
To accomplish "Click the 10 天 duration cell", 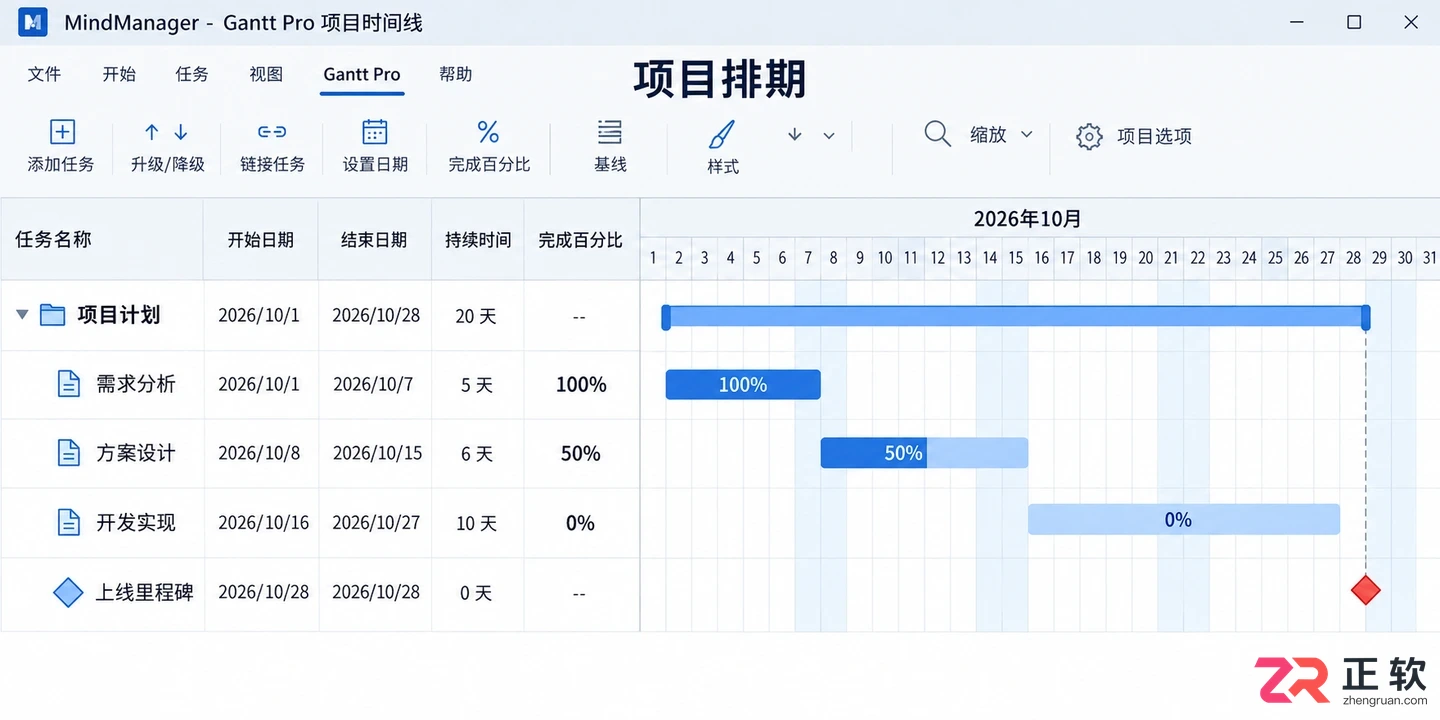I will 476,523.
